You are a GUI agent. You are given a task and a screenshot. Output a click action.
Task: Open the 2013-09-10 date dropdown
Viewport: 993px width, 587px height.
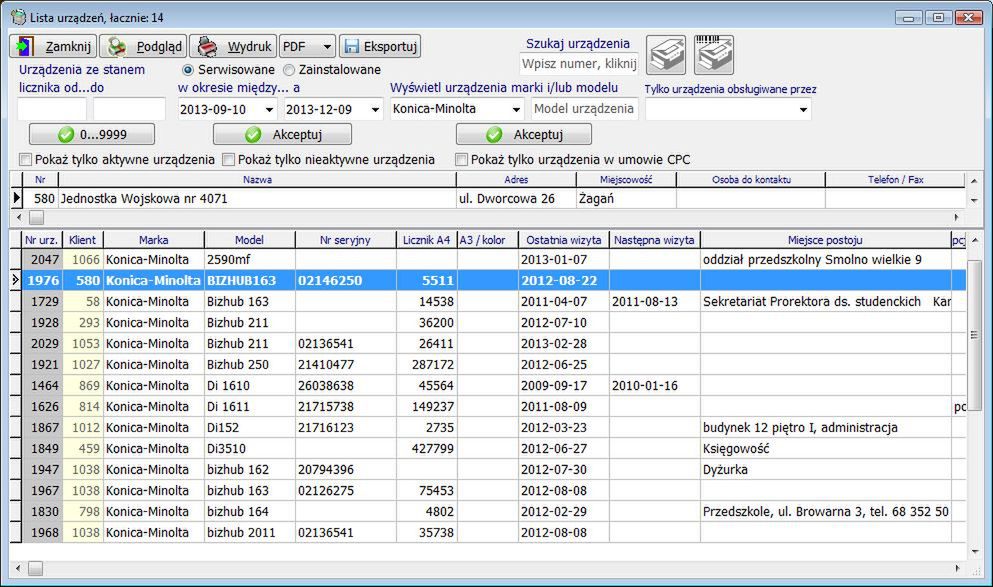[269, 110]
